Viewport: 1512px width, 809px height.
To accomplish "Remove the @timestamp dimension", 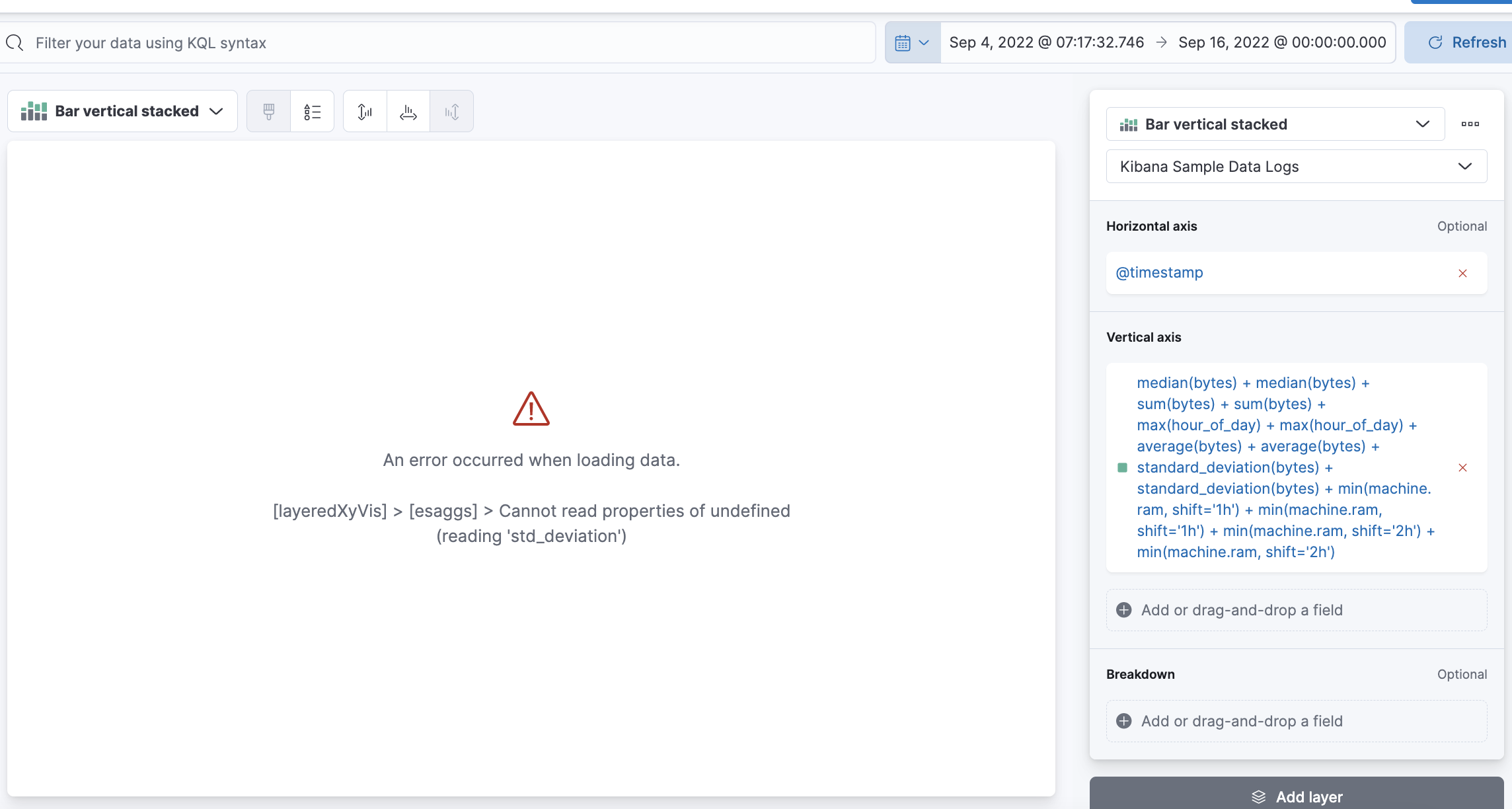I will (x=1462, y=273).
